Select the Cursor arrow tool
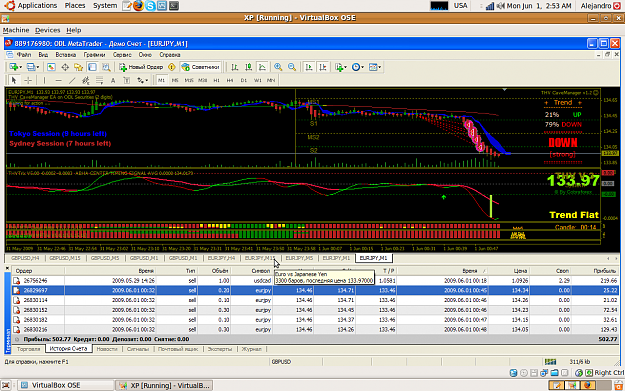The image size is (625, 391). 14,80
